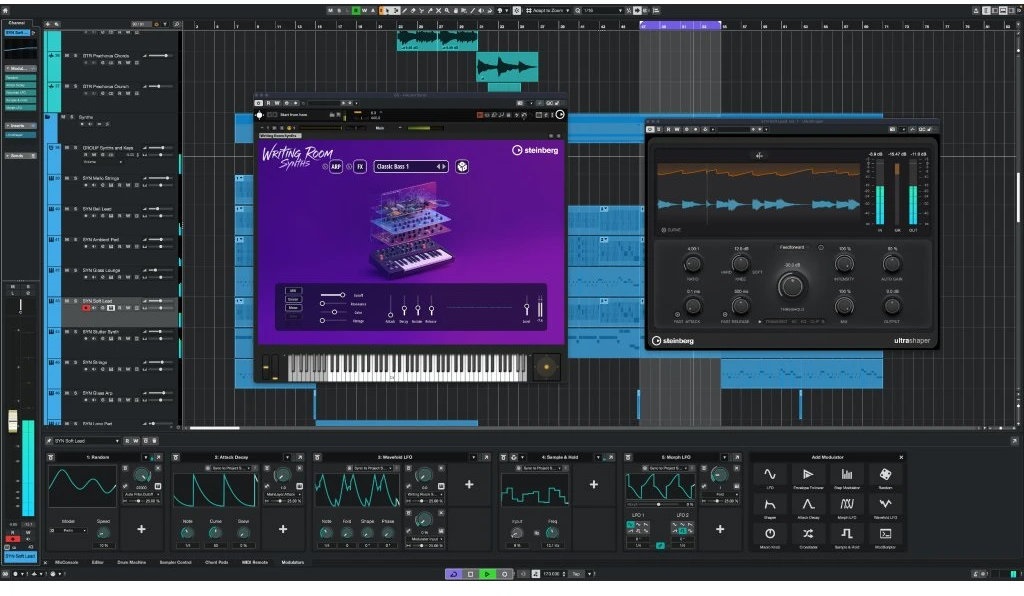Screen dimensions: 1024x596
Task: Click the plus to add target in Random modulator
Action: point(141,529)
